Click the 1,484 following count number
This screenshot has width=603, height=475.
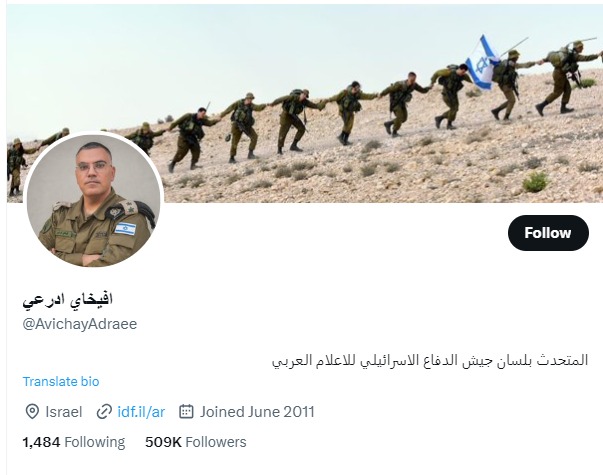coord(41,442)
